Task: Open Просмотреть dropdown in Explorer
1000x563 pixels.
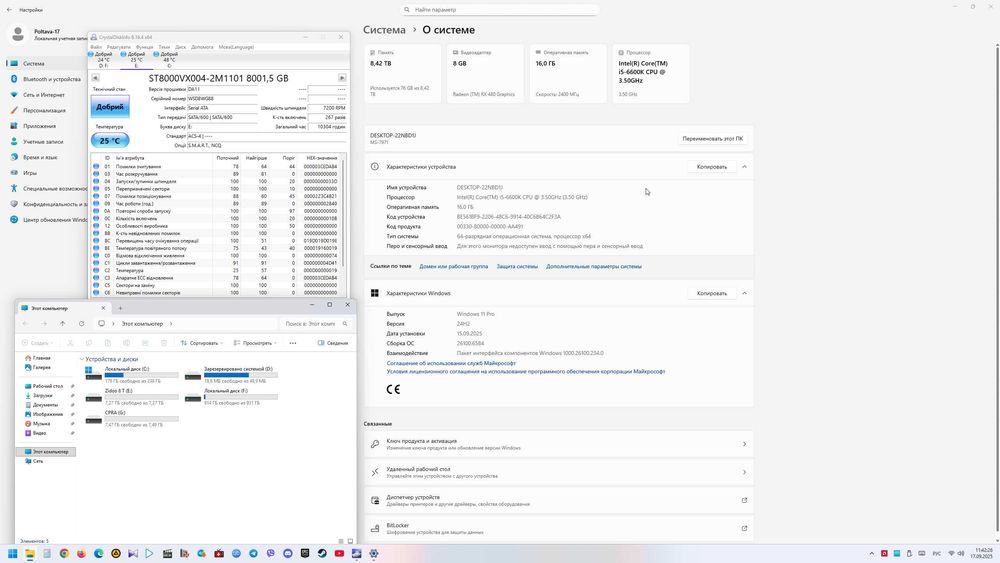Action: click(x=254, y=343)
